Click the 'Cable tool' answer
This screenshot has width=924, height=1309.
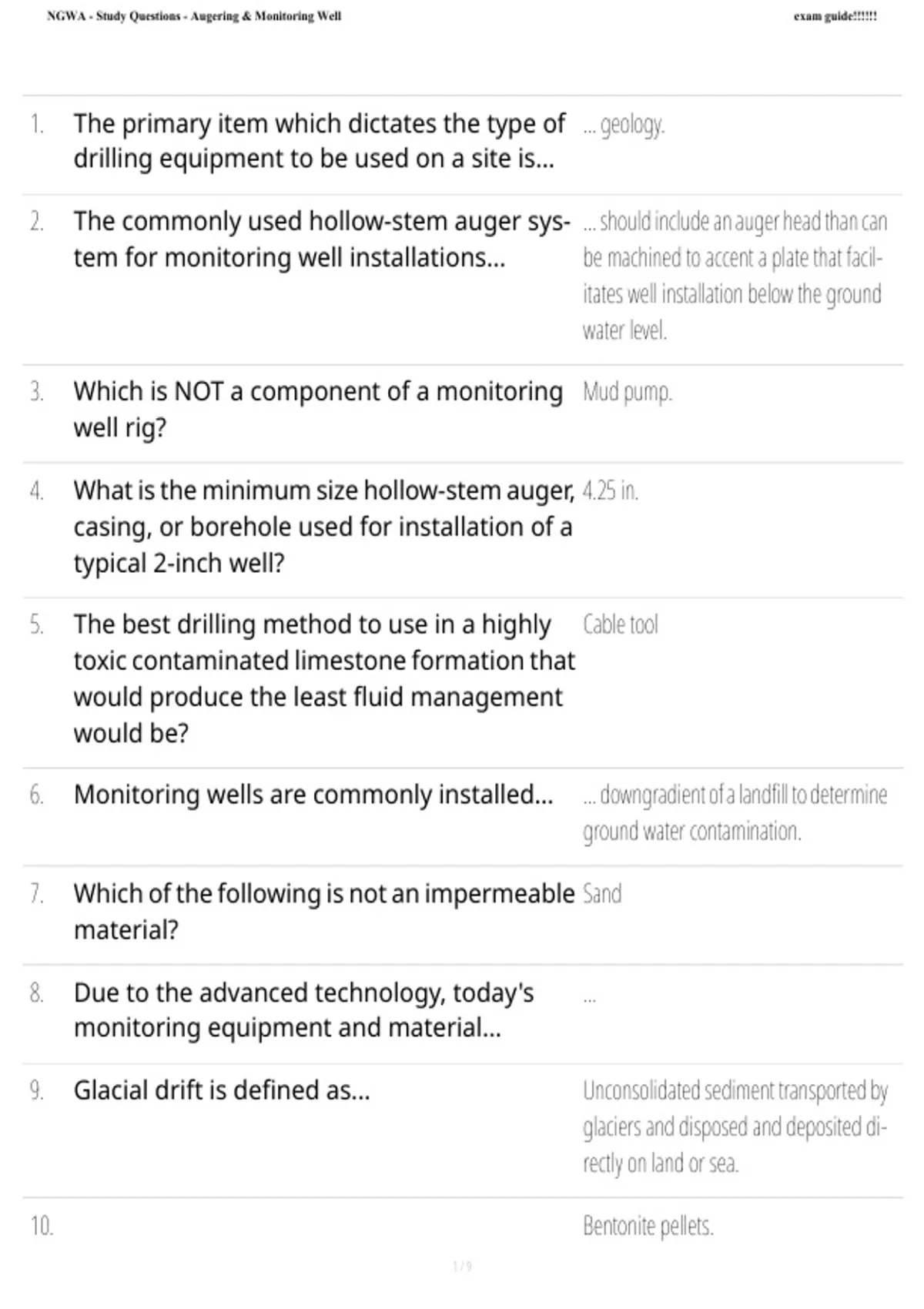click(621, 624)
